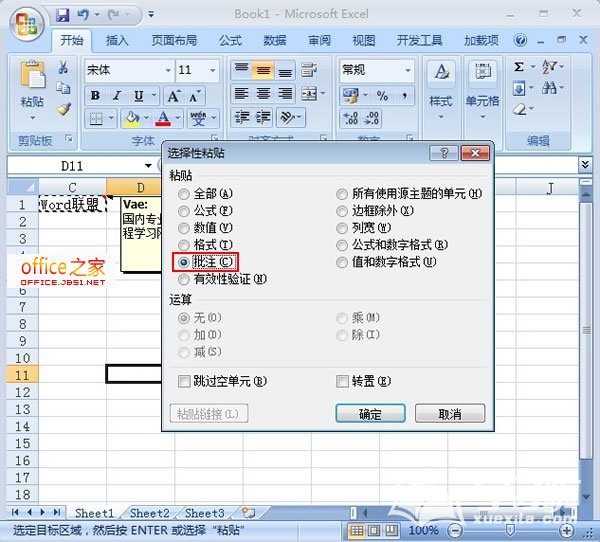
Task: Toggle italic formatting
Action: 117,95
